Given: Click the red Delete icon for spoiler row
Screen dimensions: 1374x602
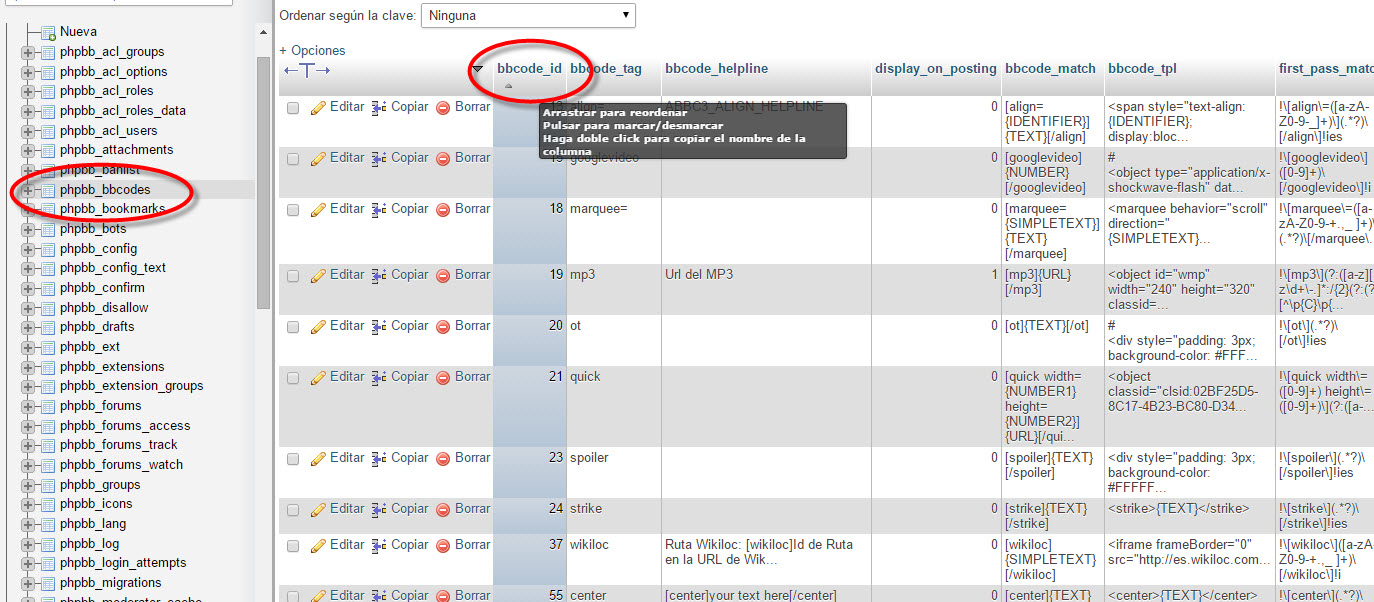Looking at the screenshot, I should pos(443,458).
